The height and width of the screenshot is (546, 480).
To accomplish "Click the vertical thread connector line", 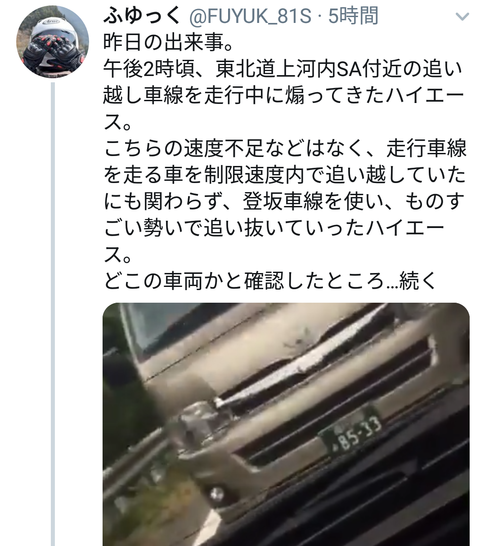I will (x=53, y=314).
